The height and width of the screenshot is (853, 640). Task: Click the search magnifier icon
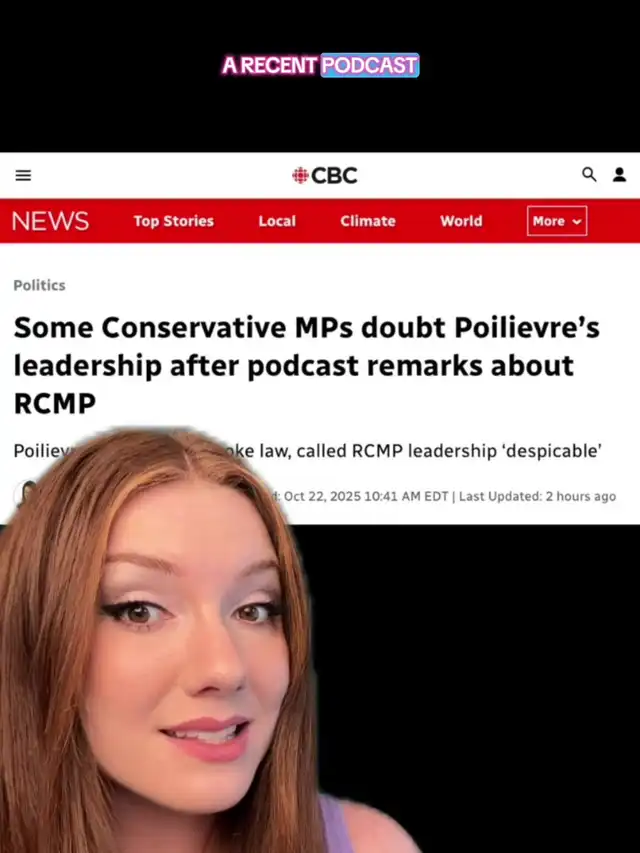pos(589,175)
